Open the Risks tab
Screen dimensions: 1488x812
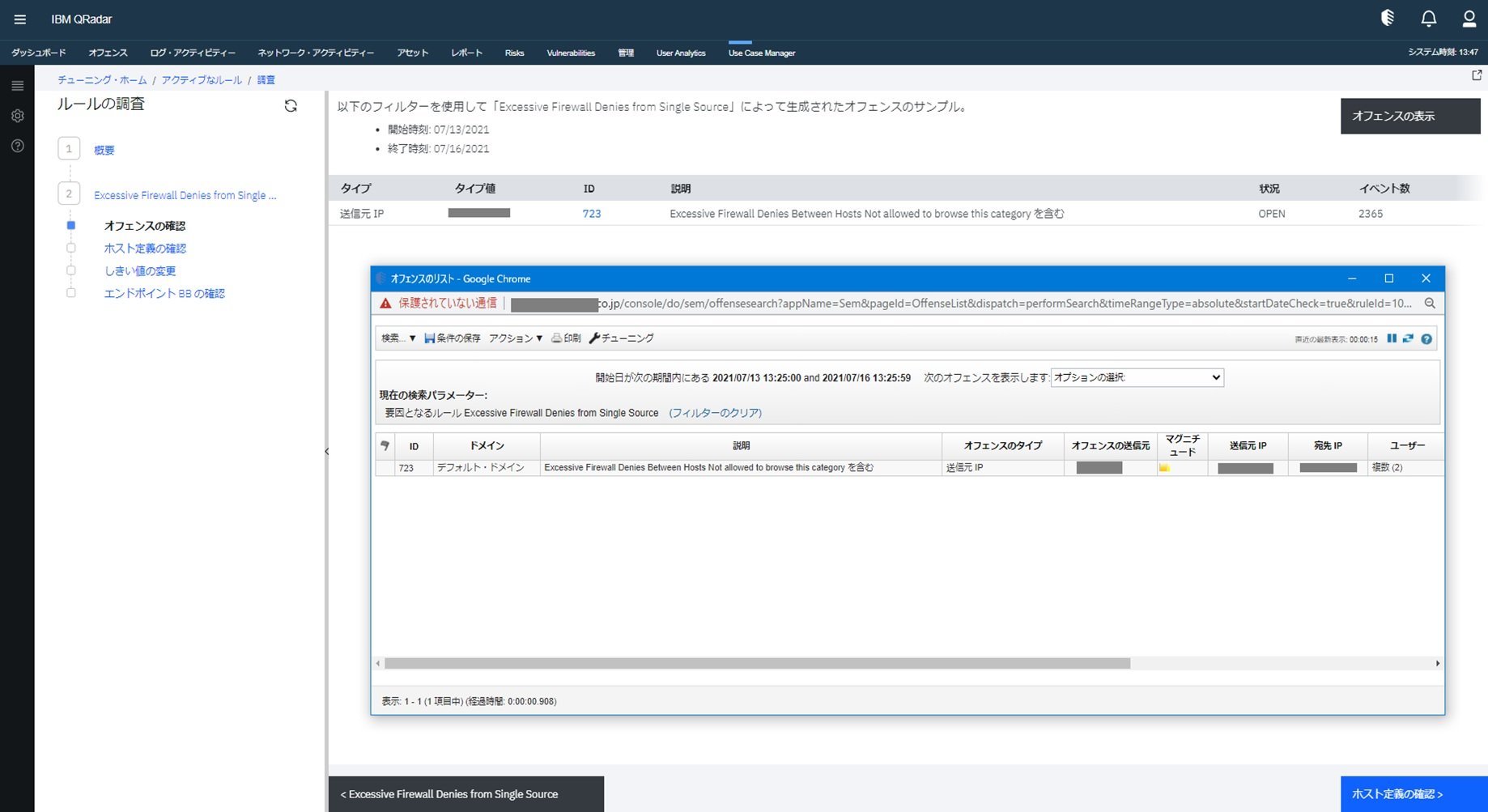514,53
